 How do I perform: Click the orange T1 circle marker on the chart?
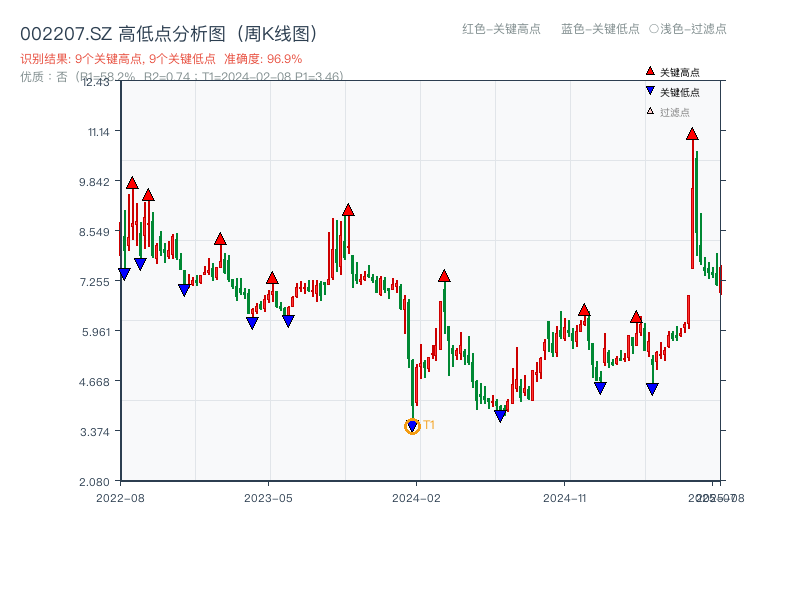point(412,427)
